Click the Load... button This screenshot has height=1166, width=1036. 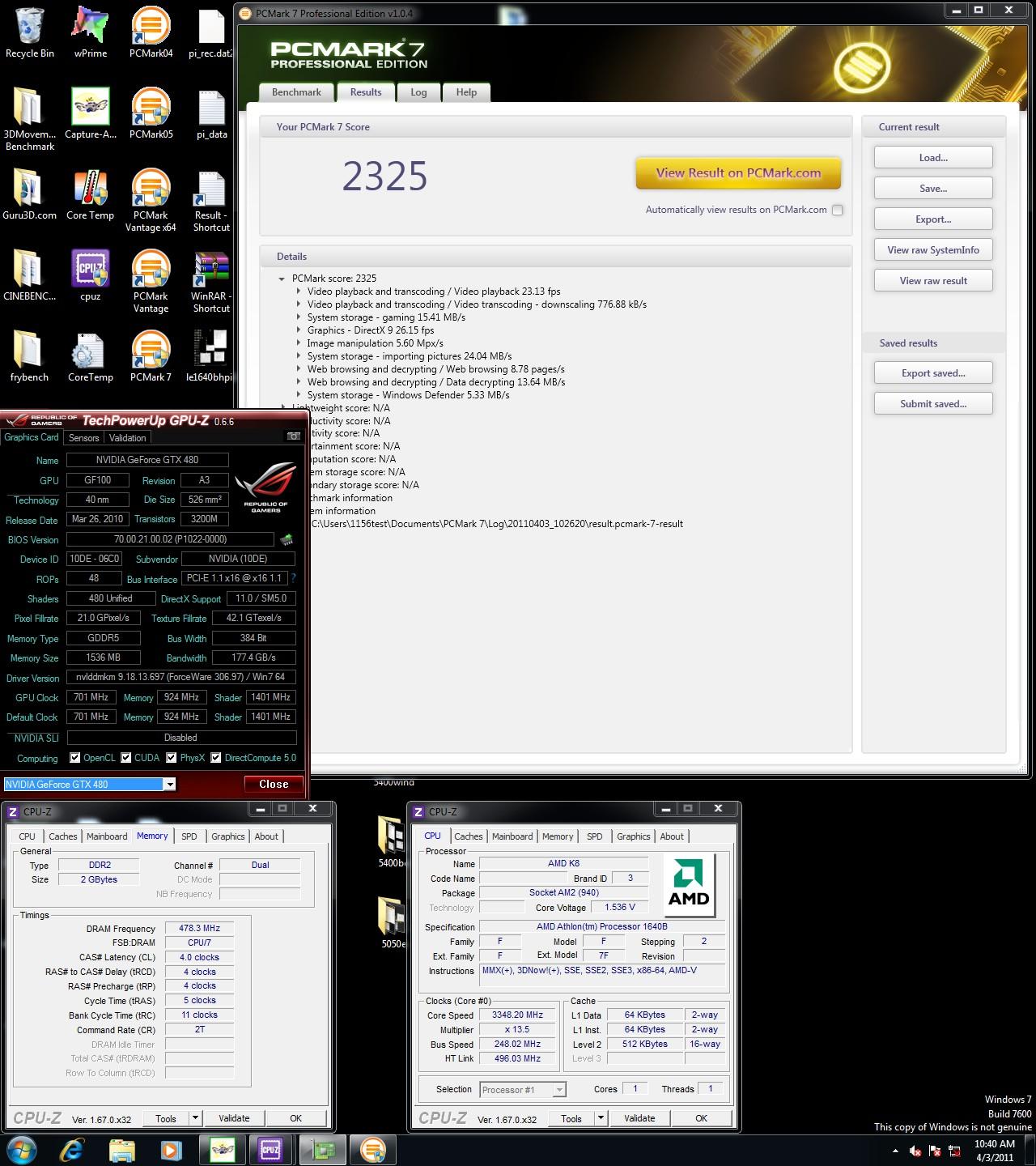tap(933, 158)
